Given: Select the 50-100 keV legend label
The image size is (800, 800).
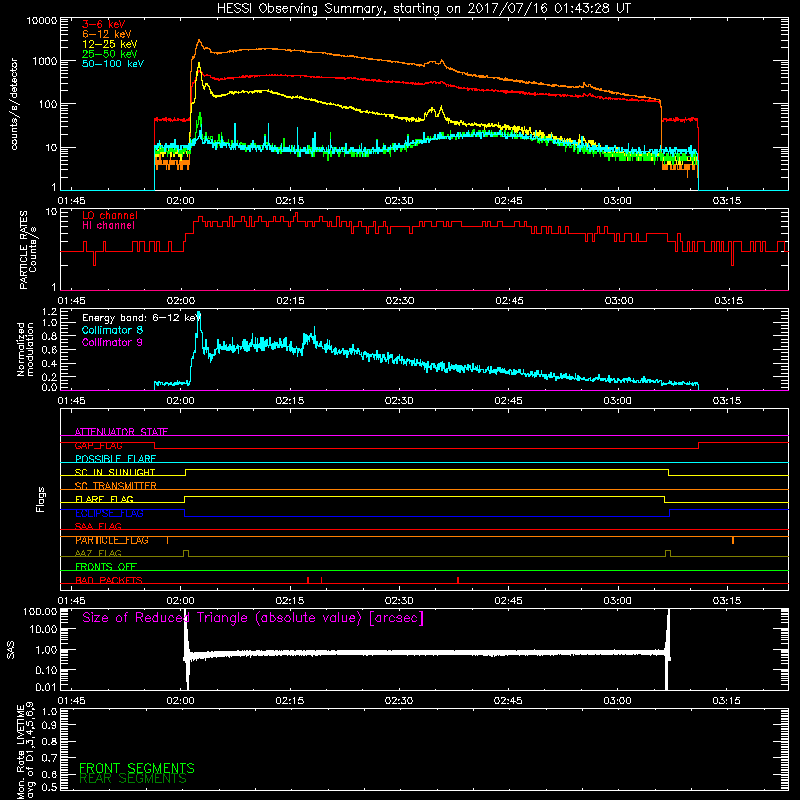Looking at the screenshot, I should 113,64.
